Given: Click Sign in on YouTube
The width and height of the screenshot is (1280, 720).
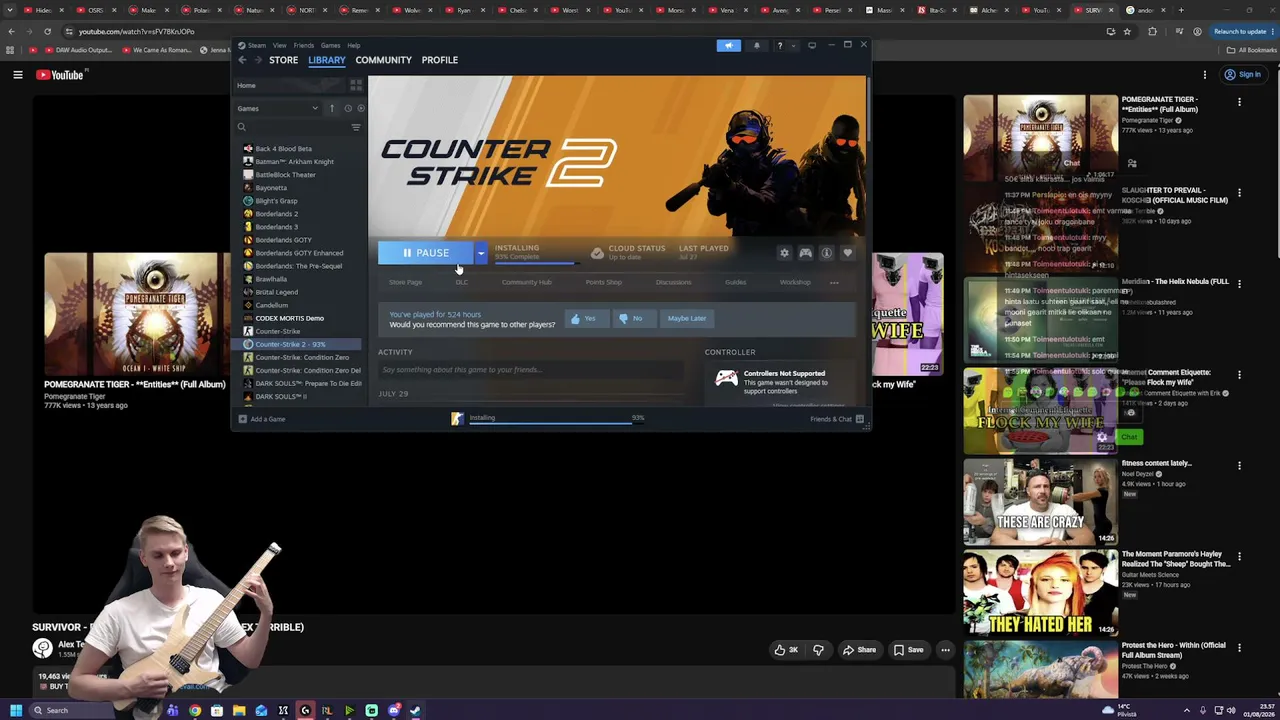Looking at the screenshot, I should point(1243,75).
